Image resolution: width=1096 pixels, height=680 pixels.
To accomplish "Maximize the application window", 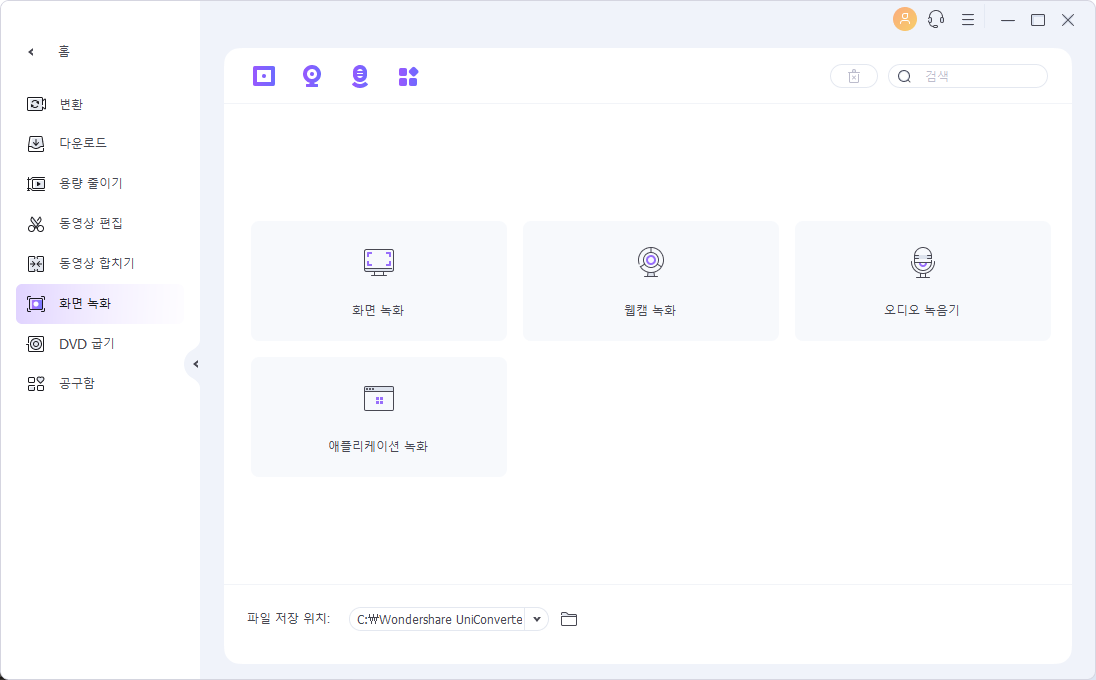I will click(1038, 20).
